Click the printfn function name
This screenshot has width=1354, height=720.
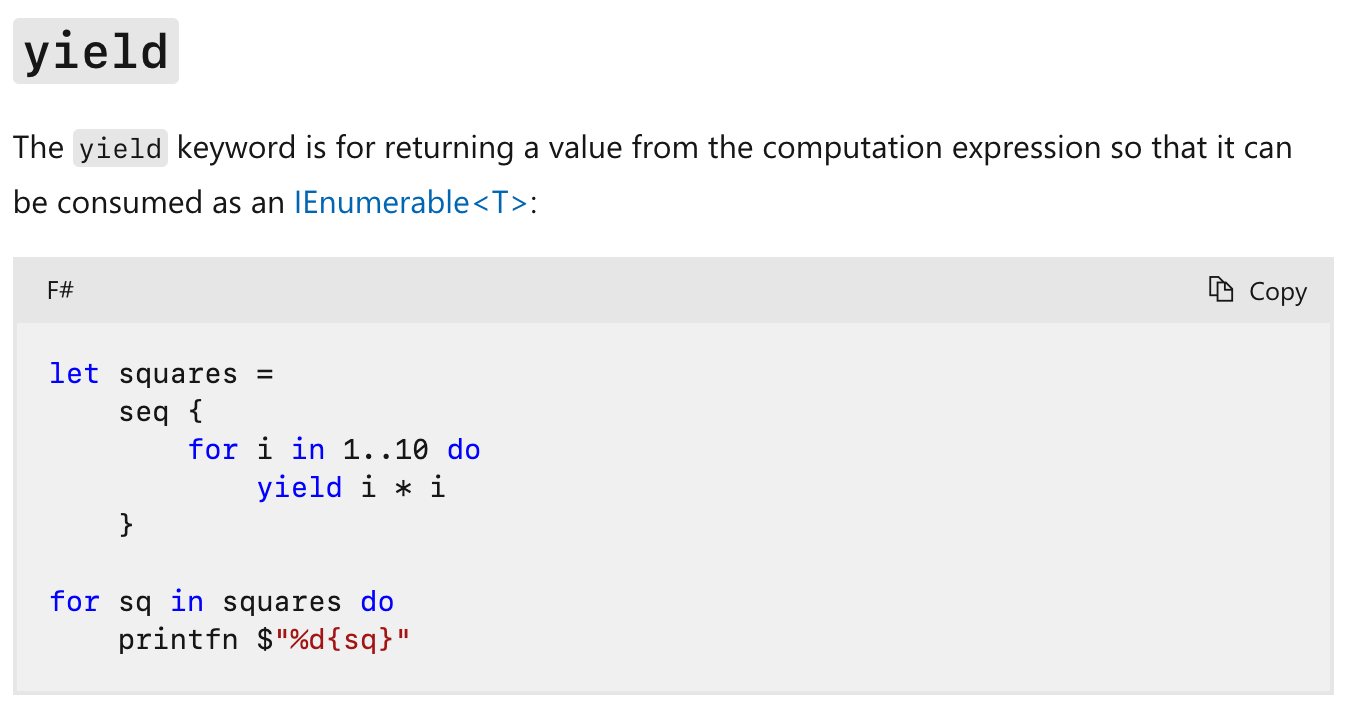pos(178,640)
